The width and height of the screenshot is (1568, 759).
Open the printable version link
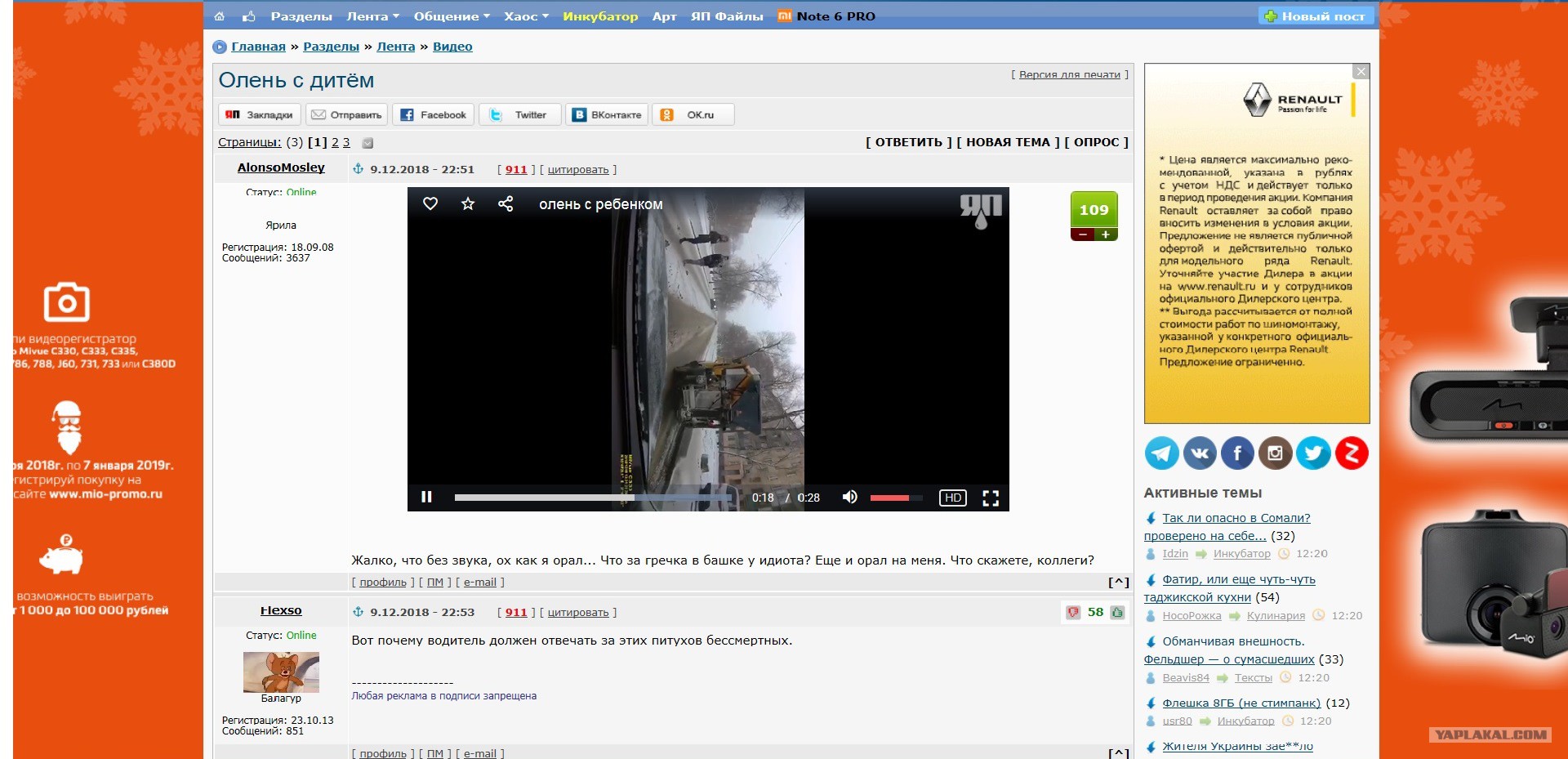point(1070,74)
